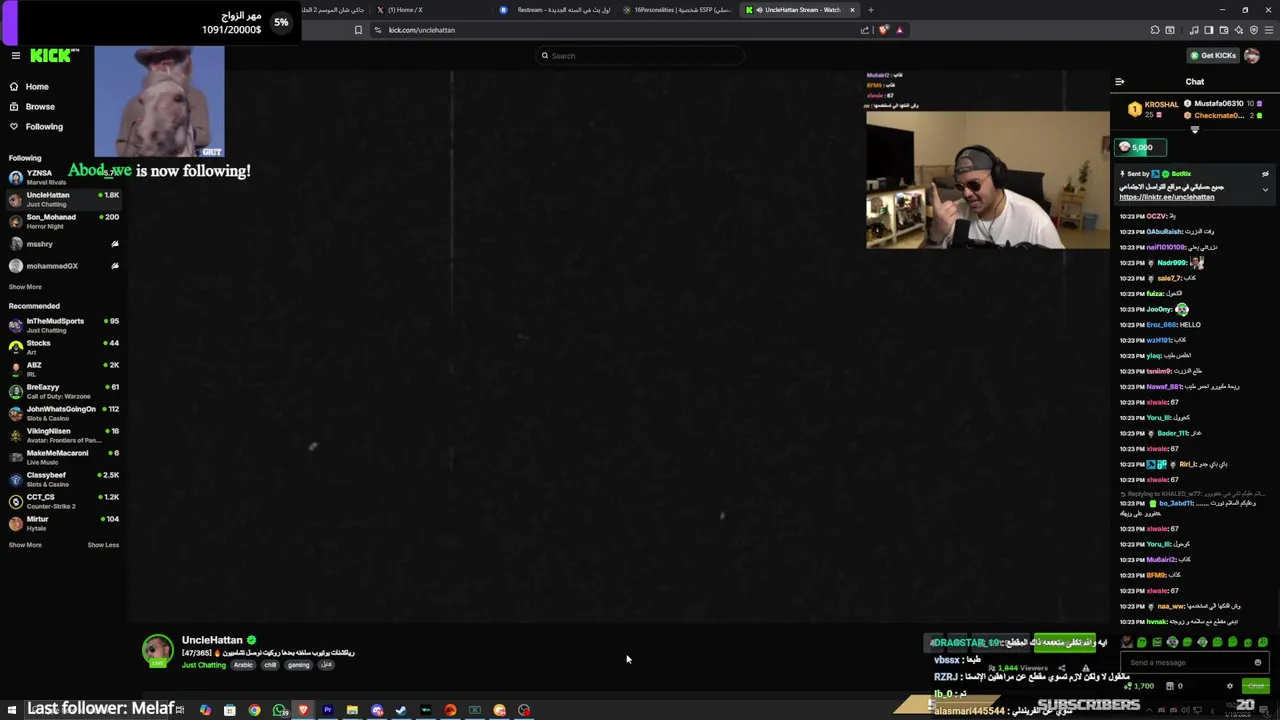This screenshot has height=720, width=1280.
Task: Expand the gift leaderboard arrow
Action: (1194, 130)
